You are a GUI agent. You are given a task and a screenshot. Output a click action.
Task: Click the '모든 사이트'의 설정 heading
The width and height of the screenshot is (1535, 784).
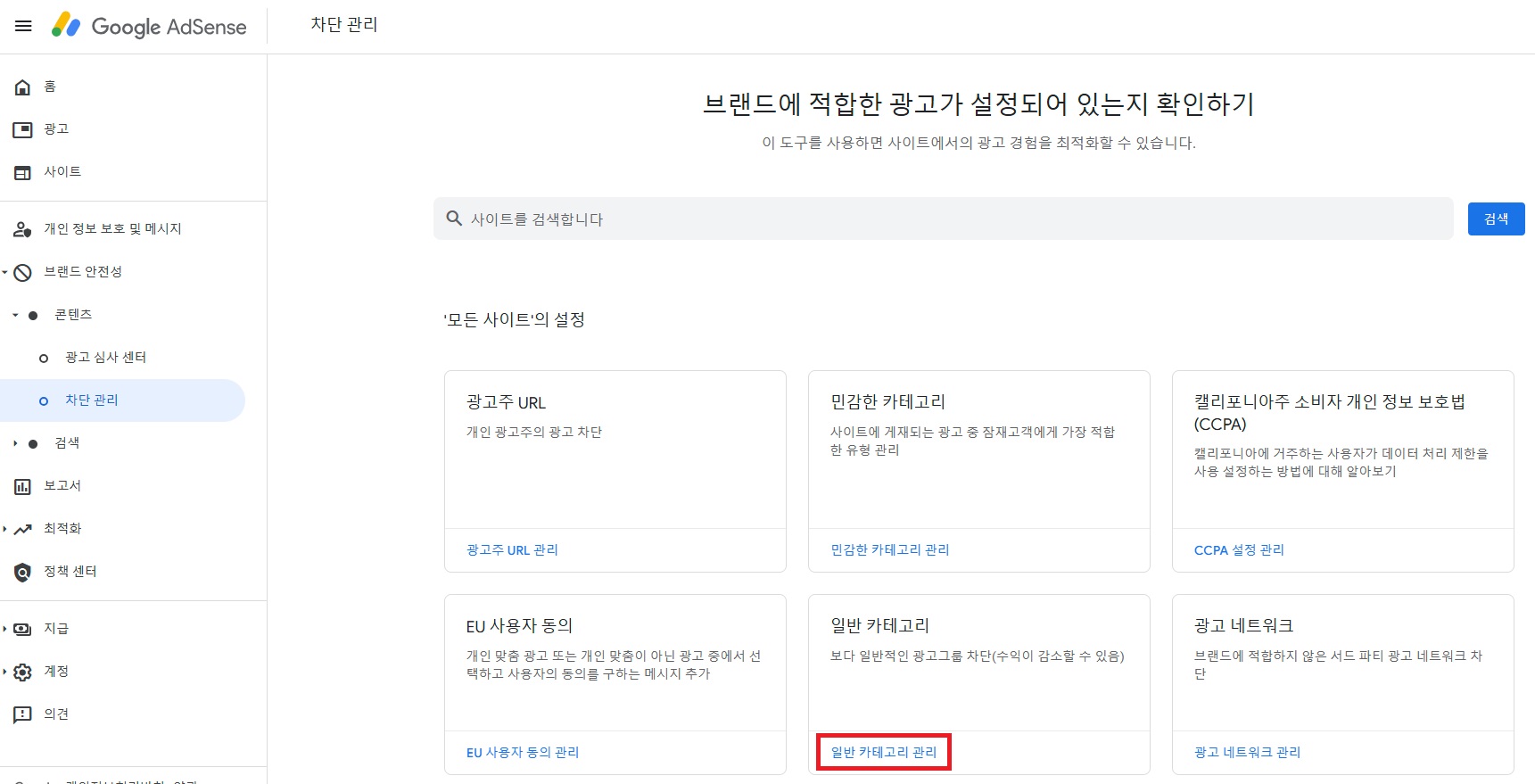(514, 319)
